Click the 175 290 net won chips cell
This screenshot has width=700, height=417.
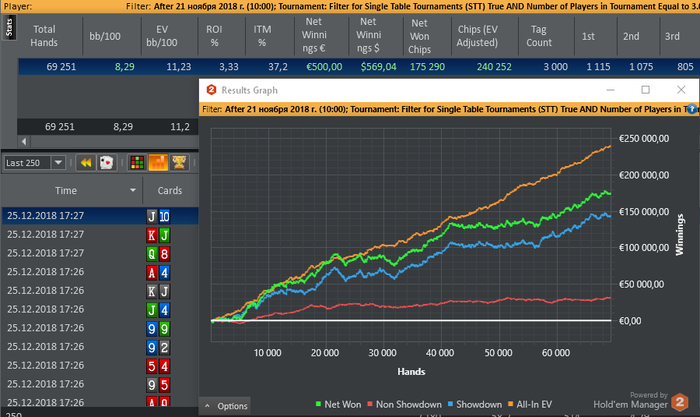(427, 67)
